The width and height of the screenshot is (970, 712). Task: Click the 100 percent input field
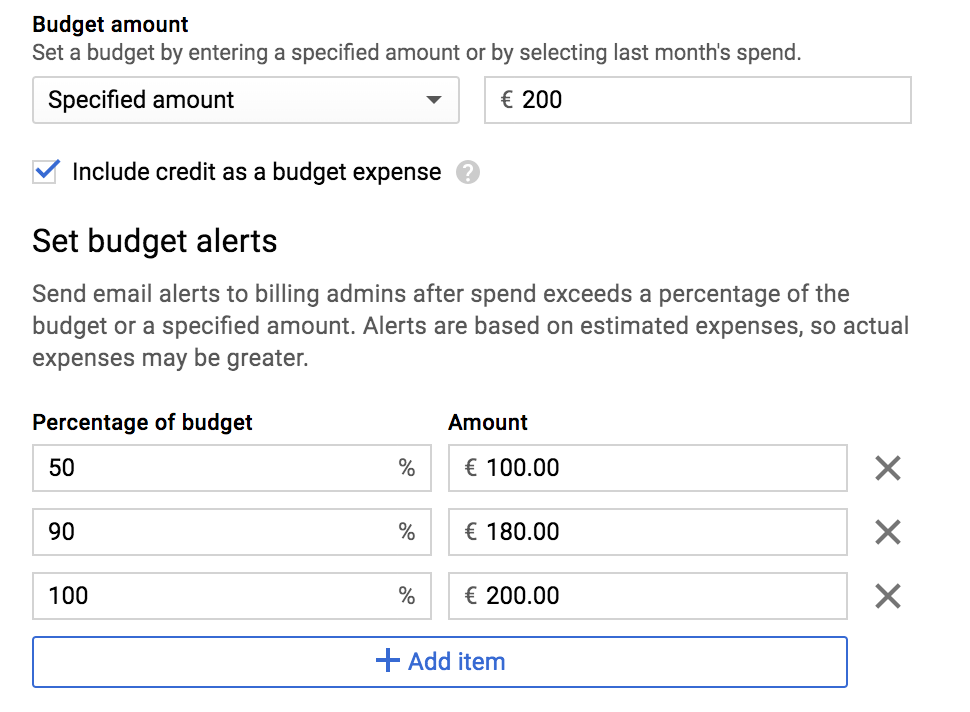point(232,596)
